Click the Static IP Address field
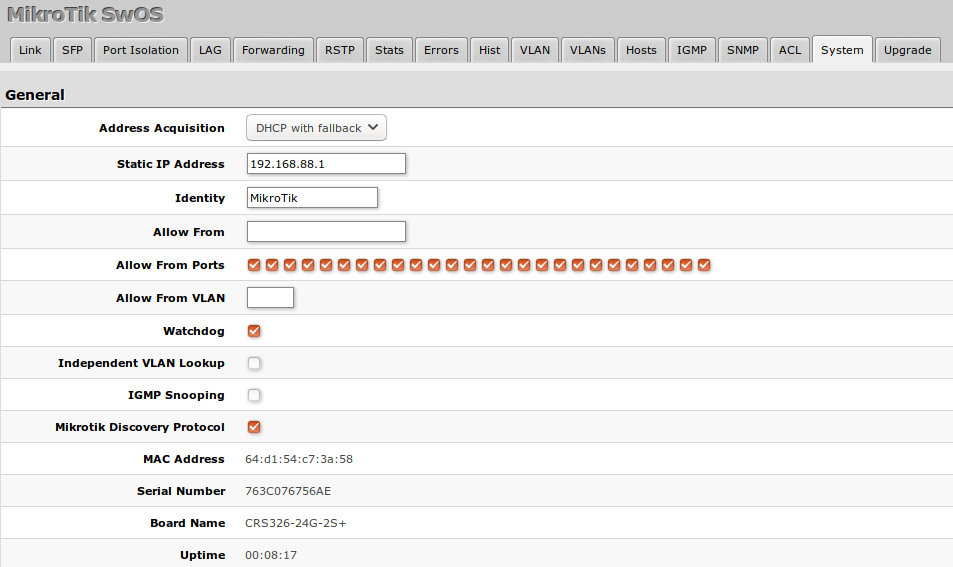 point(326,164)
